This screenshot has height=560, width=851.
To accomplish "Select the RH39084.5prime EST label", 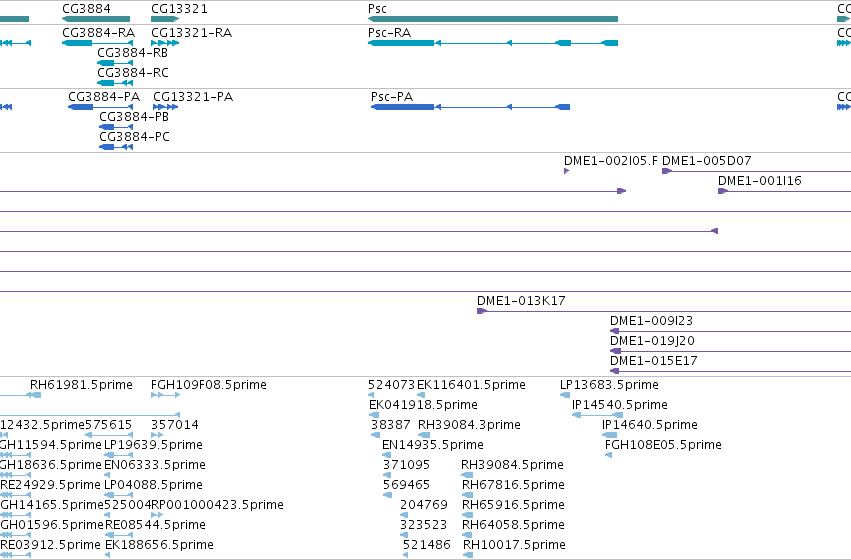I will [512, 465].
